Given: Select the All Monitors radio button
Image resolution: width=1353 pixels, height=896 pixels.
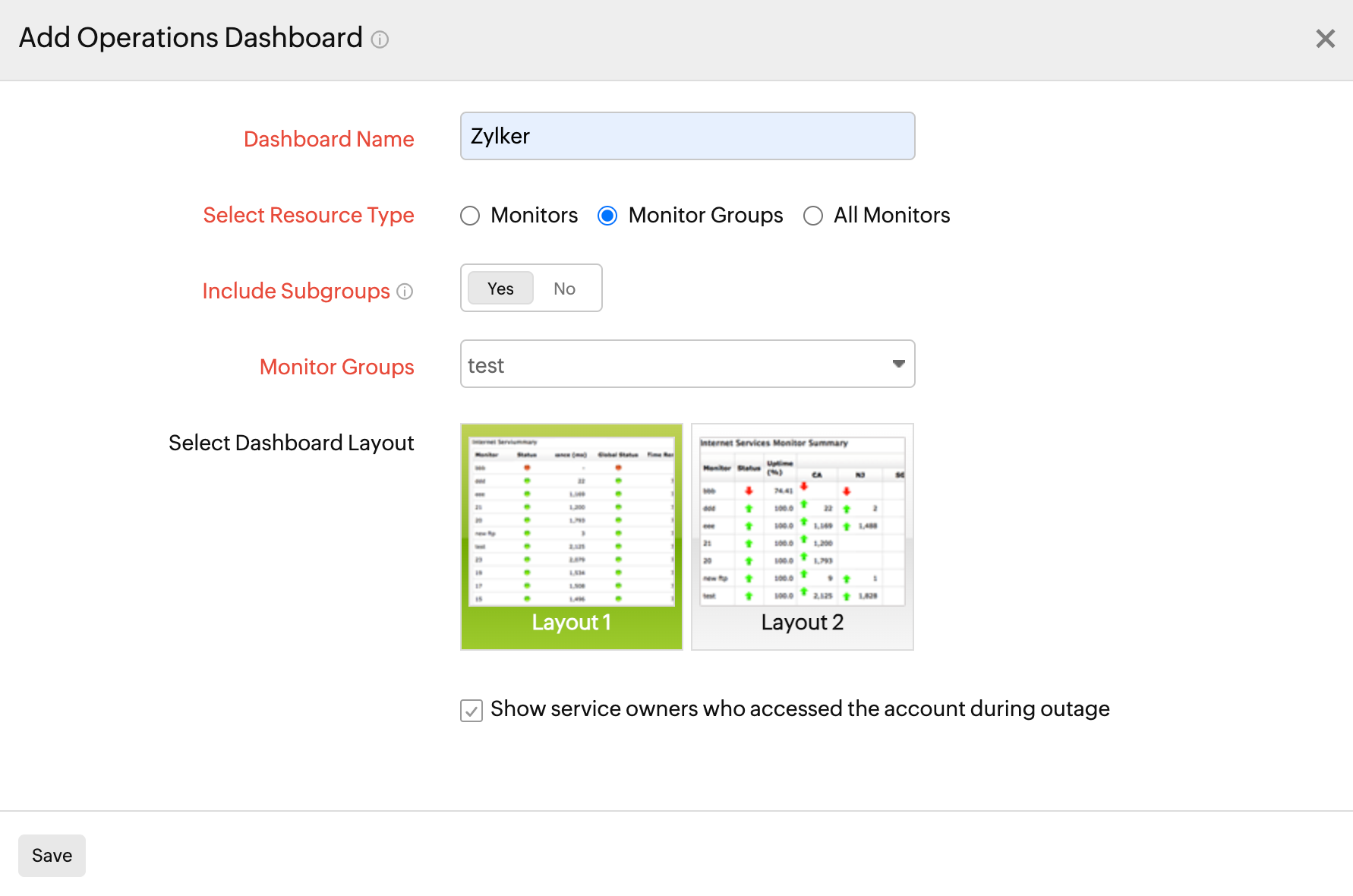Looking at the screenshot, I should (813, 216).
